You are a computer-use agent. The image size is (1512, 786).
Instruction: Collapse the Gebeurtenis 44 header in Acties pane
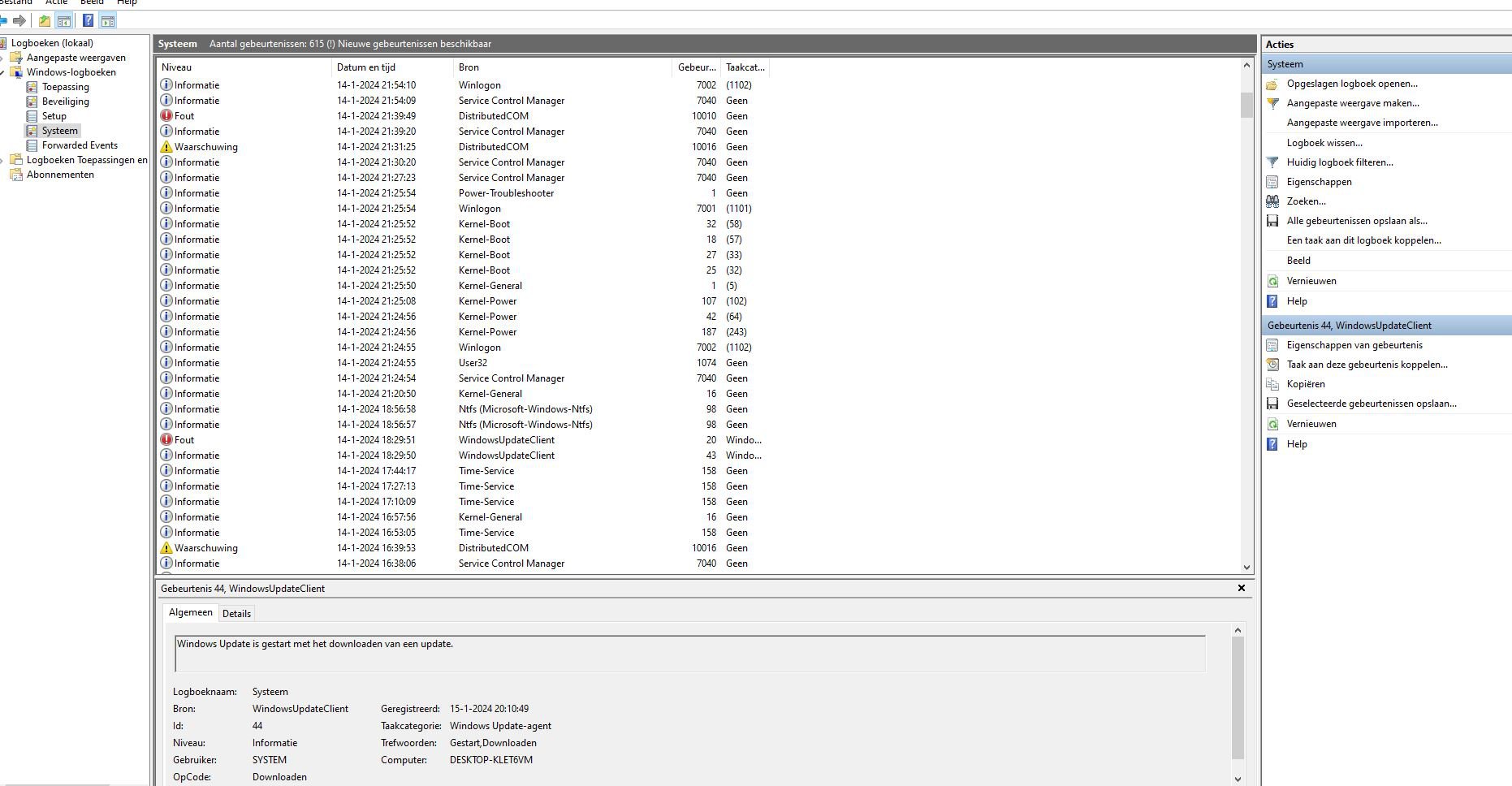click(x=1387, y=326)
